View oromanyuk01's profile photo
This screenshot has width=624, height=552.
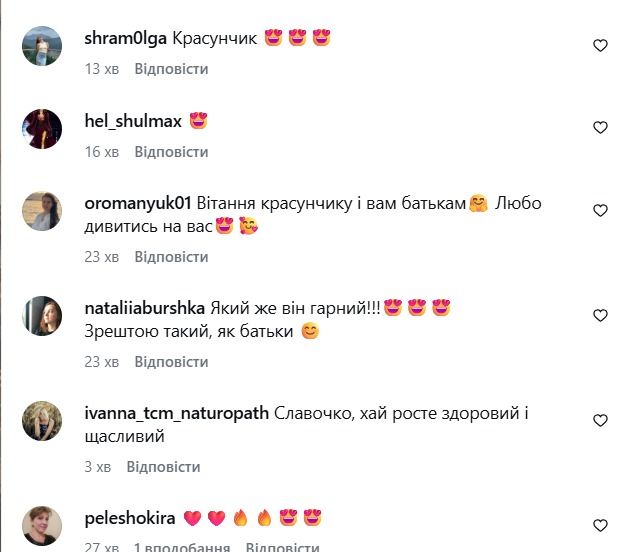42,211
